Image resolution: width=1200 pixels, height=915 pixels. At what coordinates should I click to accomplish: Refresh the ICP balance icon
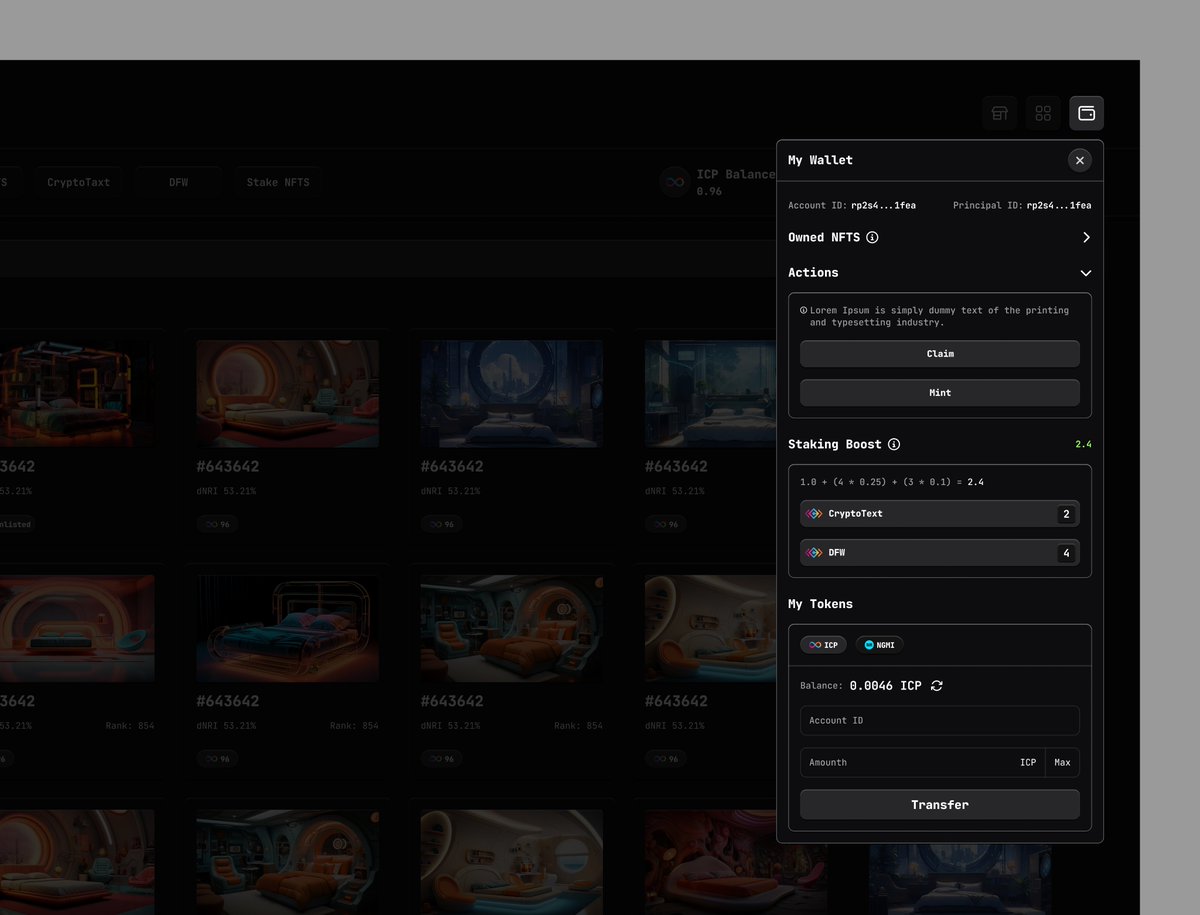point(937,686)
